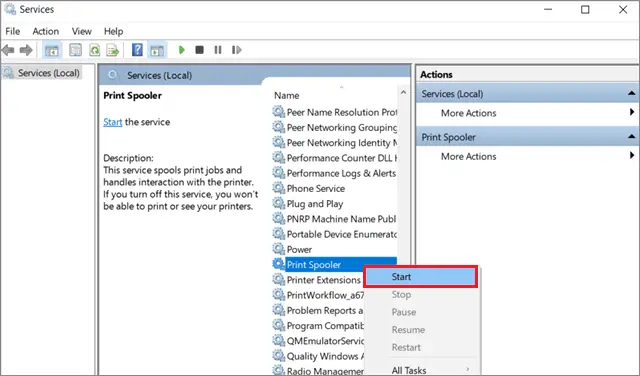This screenshot has height=376, width=640.
Task: Open the View menu
Action: pyautogui.click(x=82, y=31)
